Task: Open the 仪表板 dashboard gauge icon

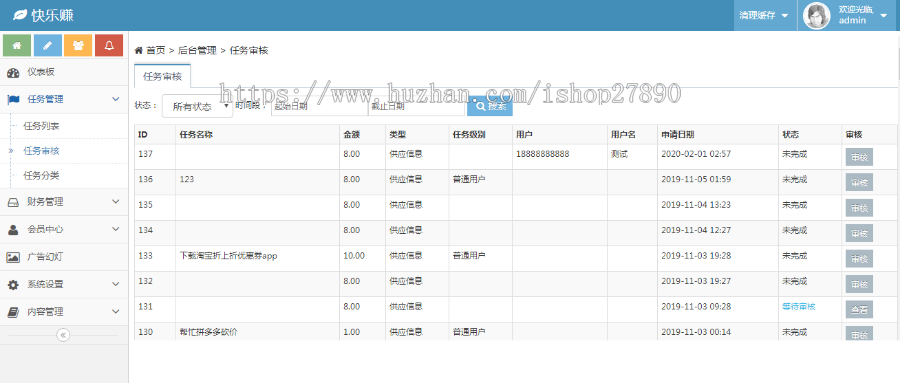Action: click(13, 72)
